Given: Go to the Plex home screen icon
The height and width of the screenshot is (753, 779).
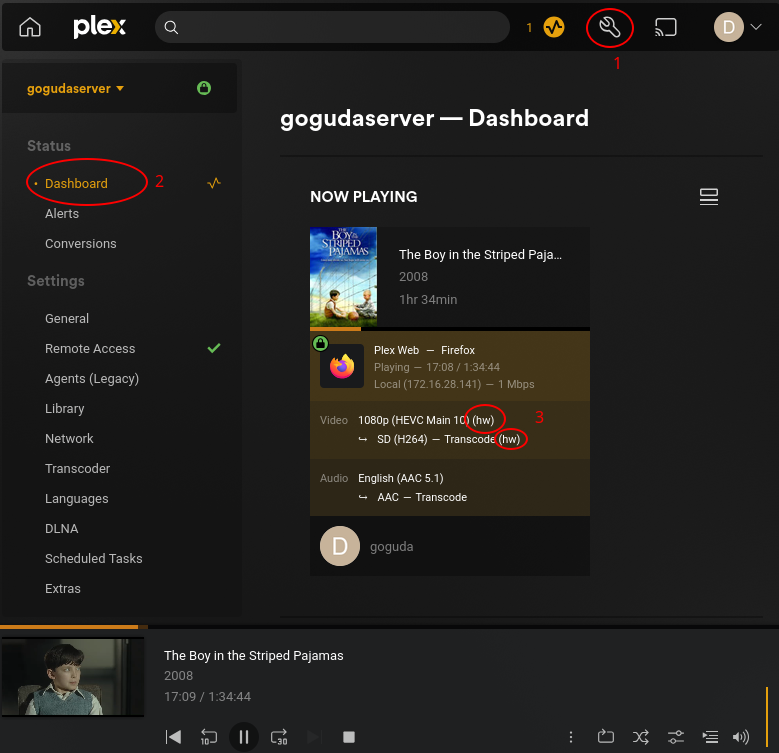Looking at the screenshot, I should click(x=30, y=27).
